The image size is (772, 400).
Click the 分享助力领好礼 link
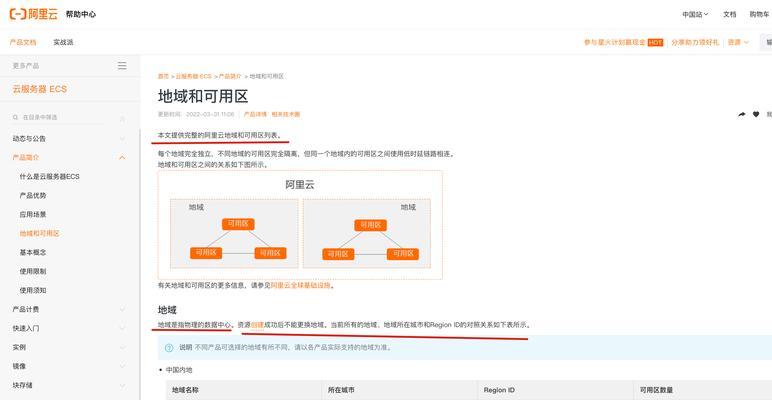(x=695, y=42)
